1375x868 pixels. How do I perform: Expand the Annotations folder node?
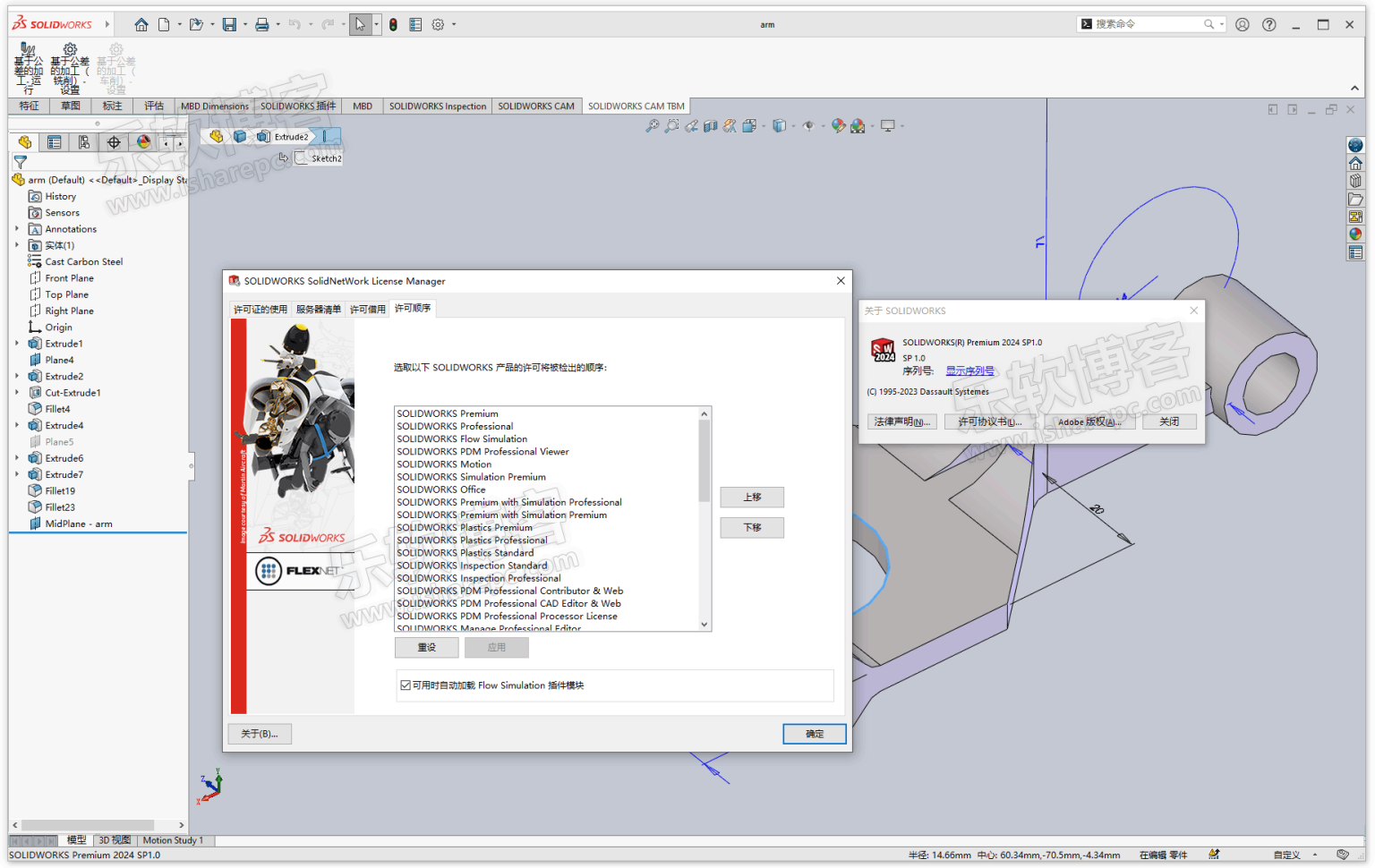tap(17, 229)
